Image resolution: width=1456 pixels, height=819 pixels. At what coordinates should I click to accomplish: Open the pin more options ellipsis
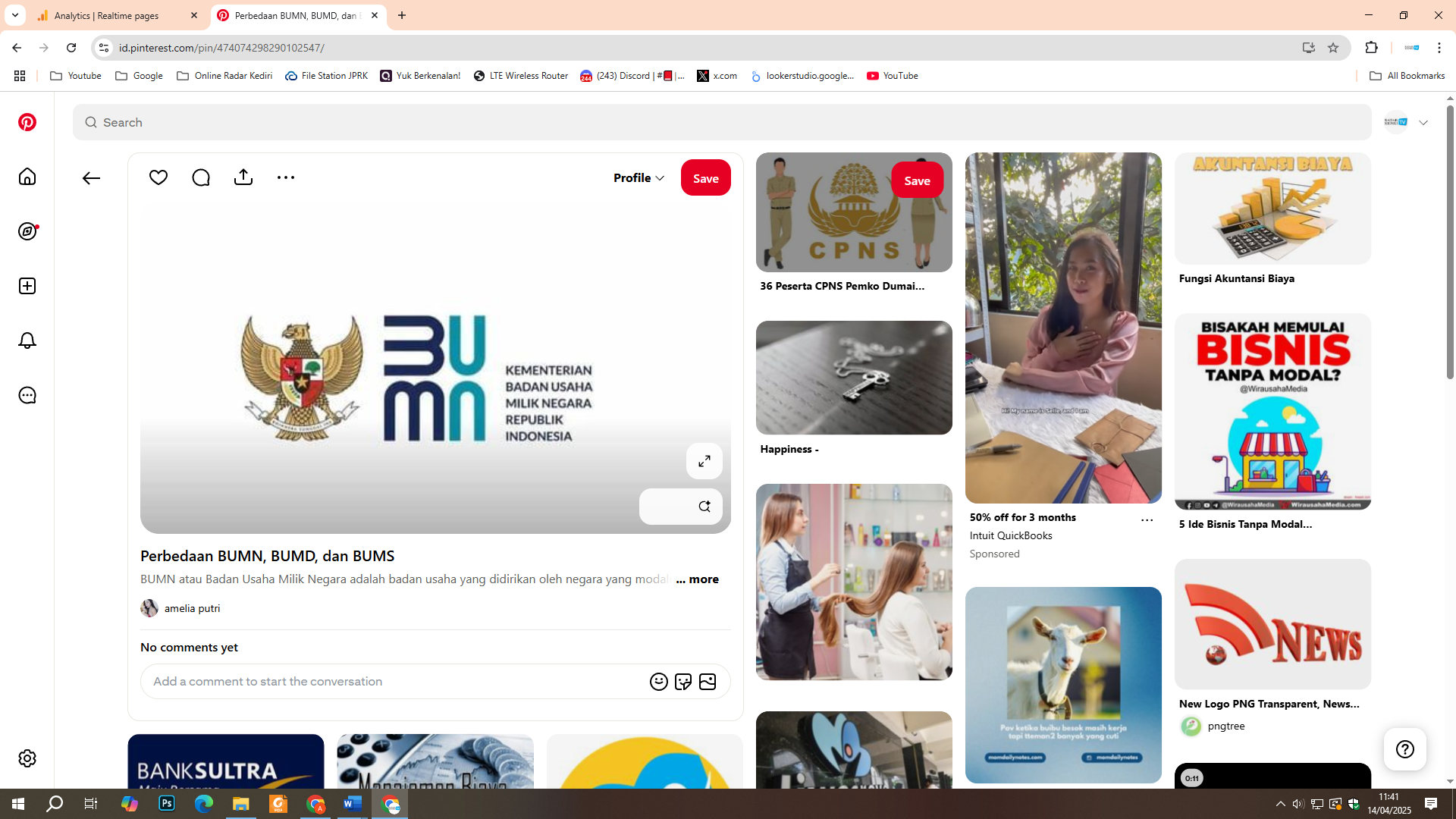pyautogui.click(x=286, y=177)
